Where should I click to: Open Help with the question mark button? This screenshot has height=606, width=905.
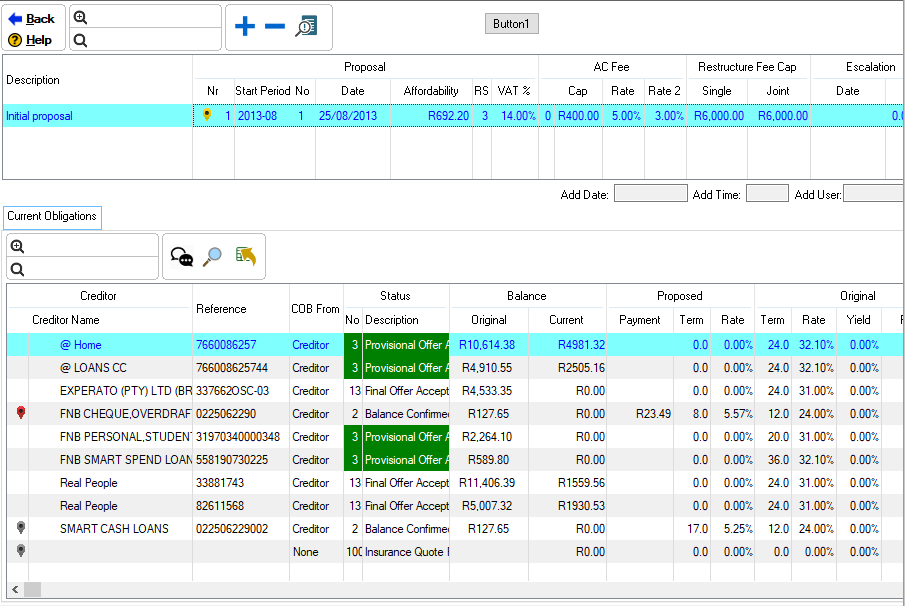(32, 40)
